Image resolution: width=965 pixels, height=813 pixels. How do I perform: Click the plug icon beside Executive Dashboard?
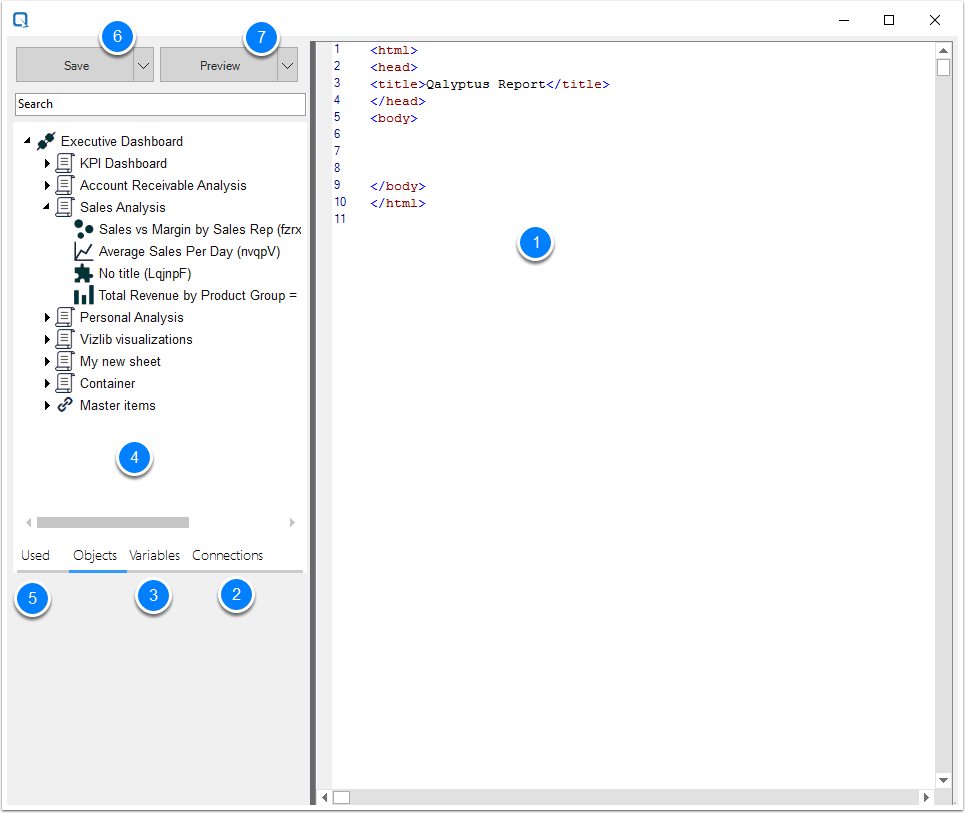[x=44, y=140]
